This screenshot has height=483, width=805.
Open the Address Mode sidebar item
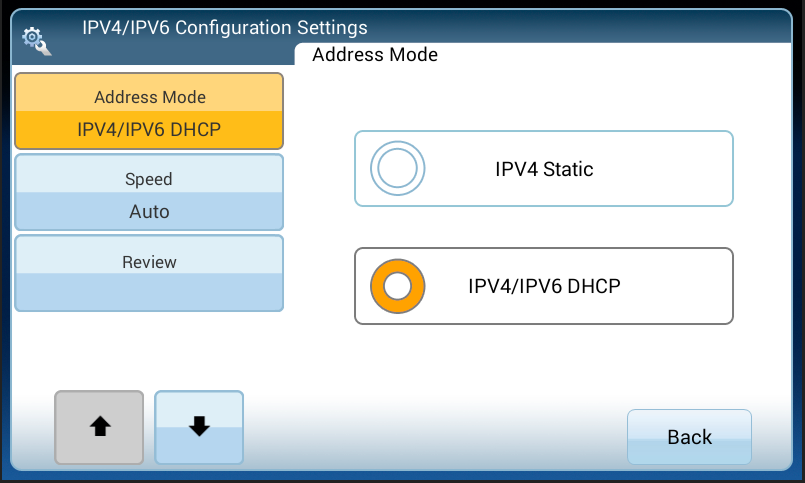[149, 111]
